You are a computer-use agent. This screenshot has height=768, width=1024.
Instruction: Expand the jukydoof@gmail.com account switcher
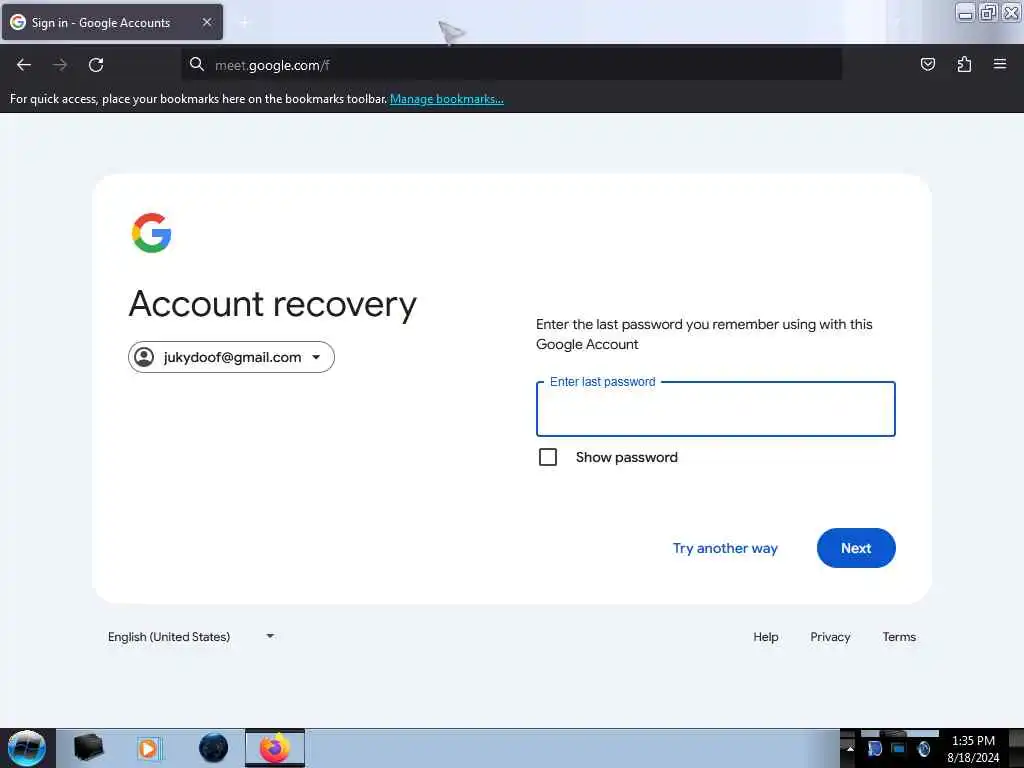231,357
